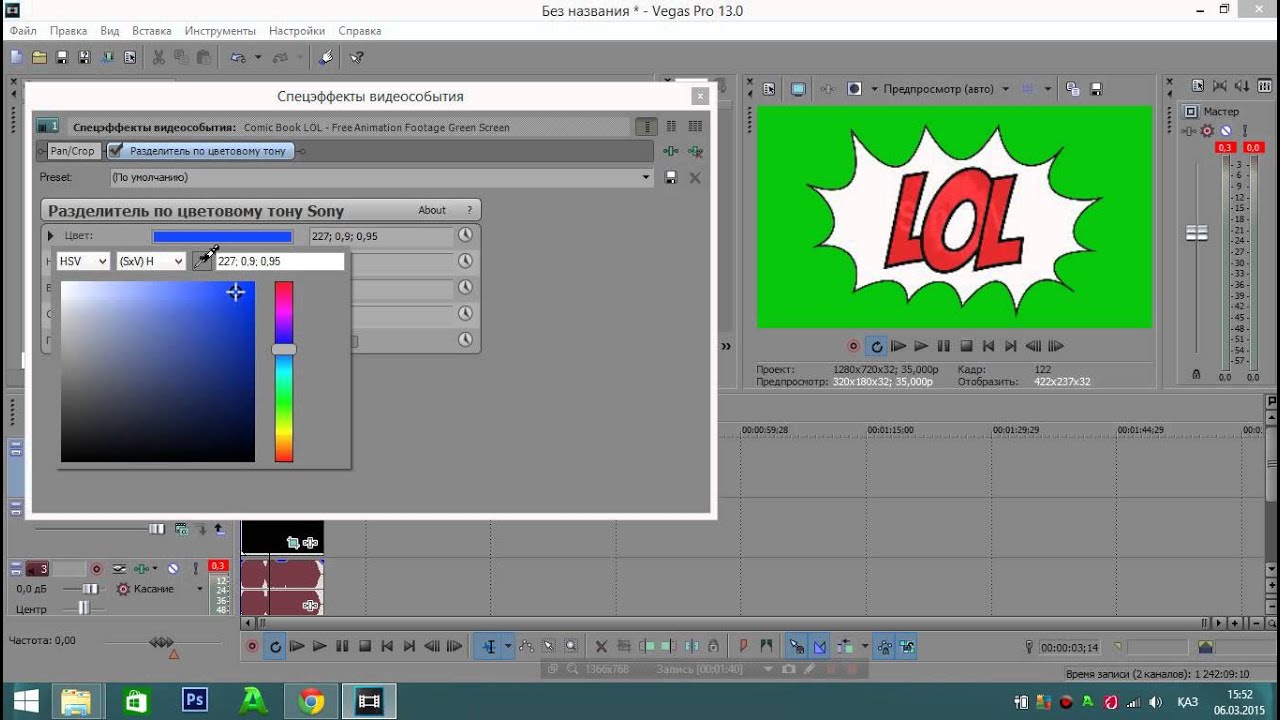Open the HSV color model dropdown
The image size is (1280, 720).
click(x=82, y=261)
